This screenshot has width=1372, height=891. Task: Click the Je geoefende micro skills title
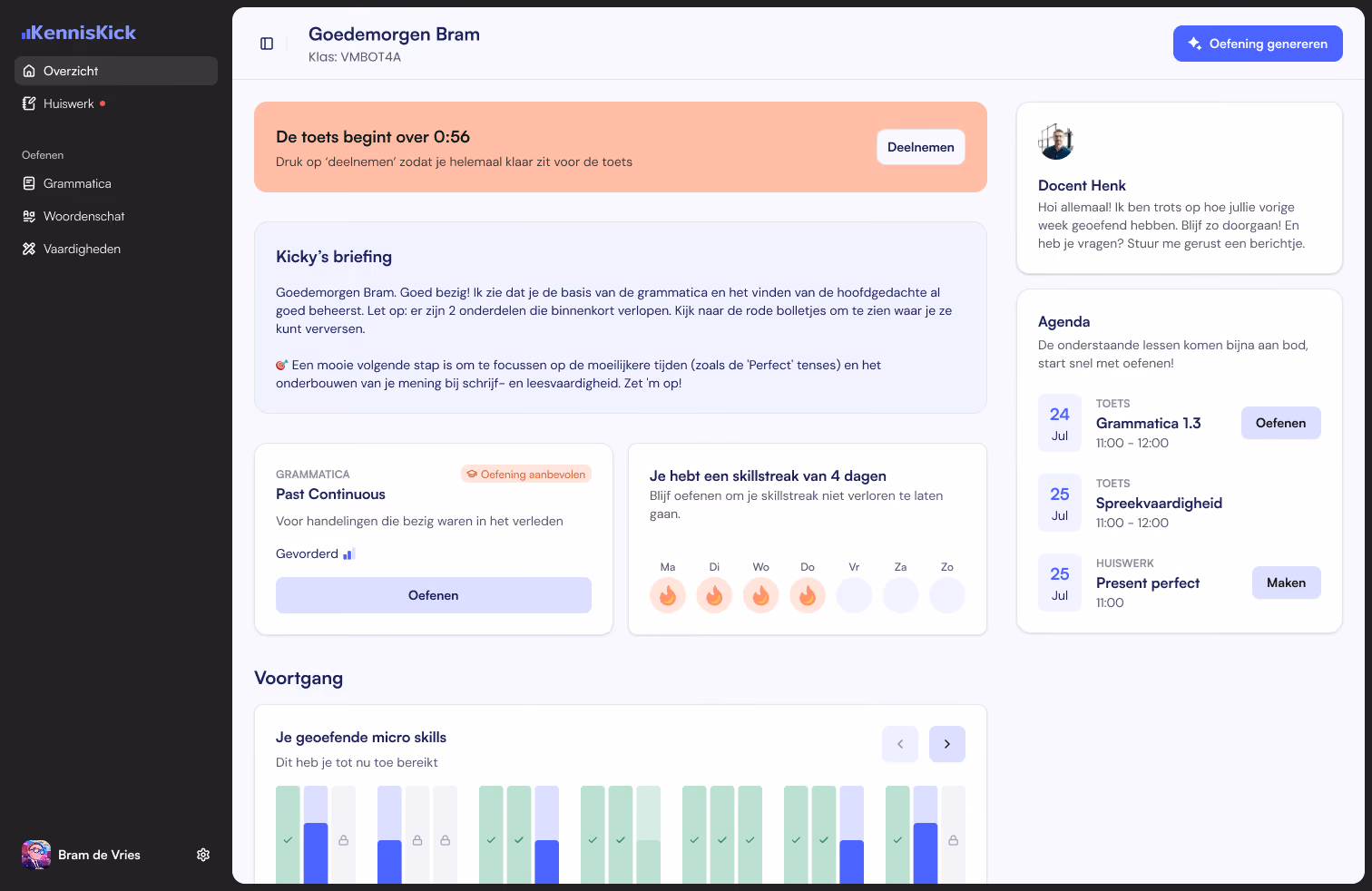click(361, 738)
